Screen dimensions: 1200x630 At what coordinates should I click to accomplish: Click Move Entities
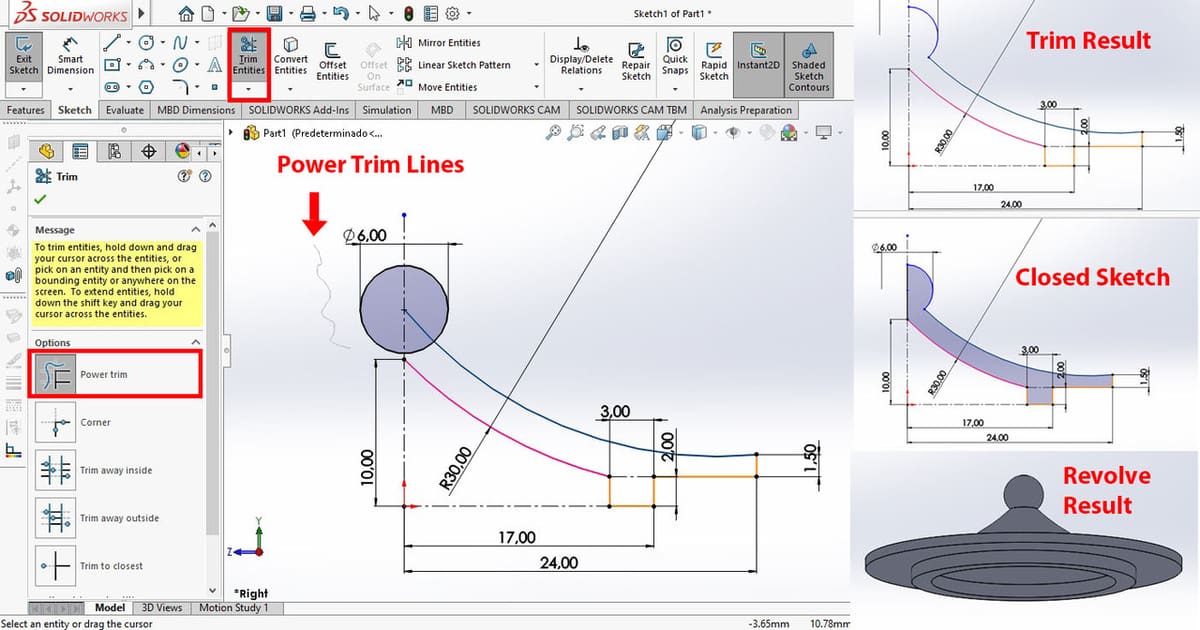(x=437, y=87)
